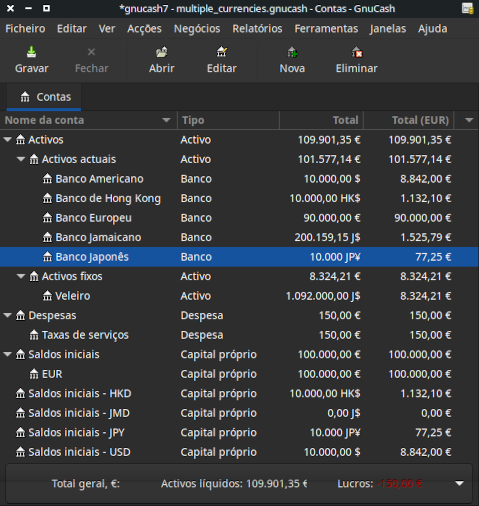Open the summary bar dropdown next to Lucros
Image resolution: width=479 pixels, height=506 pixels.
tap(460, 483)
